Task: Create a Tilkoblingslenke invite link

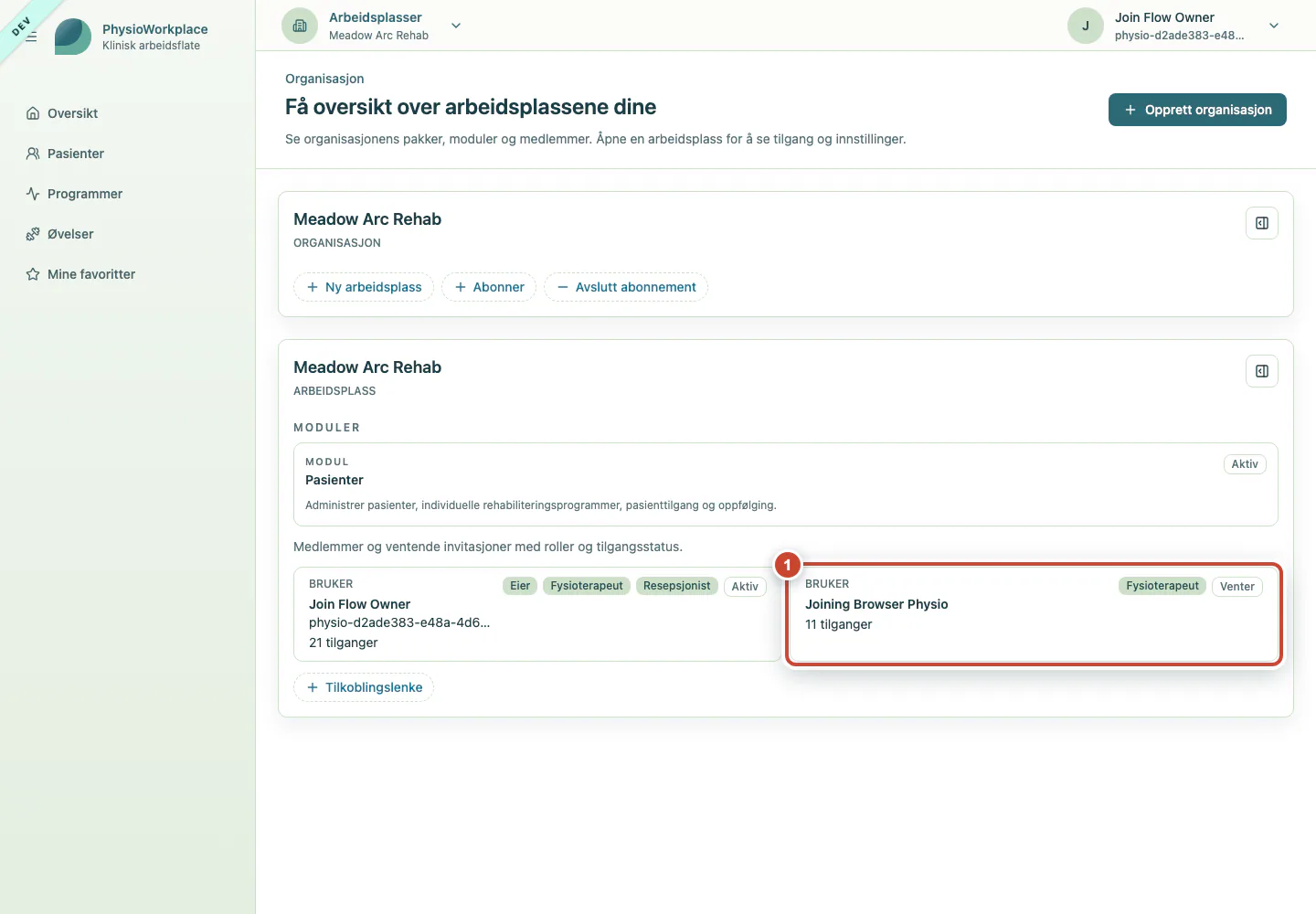Action: [x=364, y=687]
